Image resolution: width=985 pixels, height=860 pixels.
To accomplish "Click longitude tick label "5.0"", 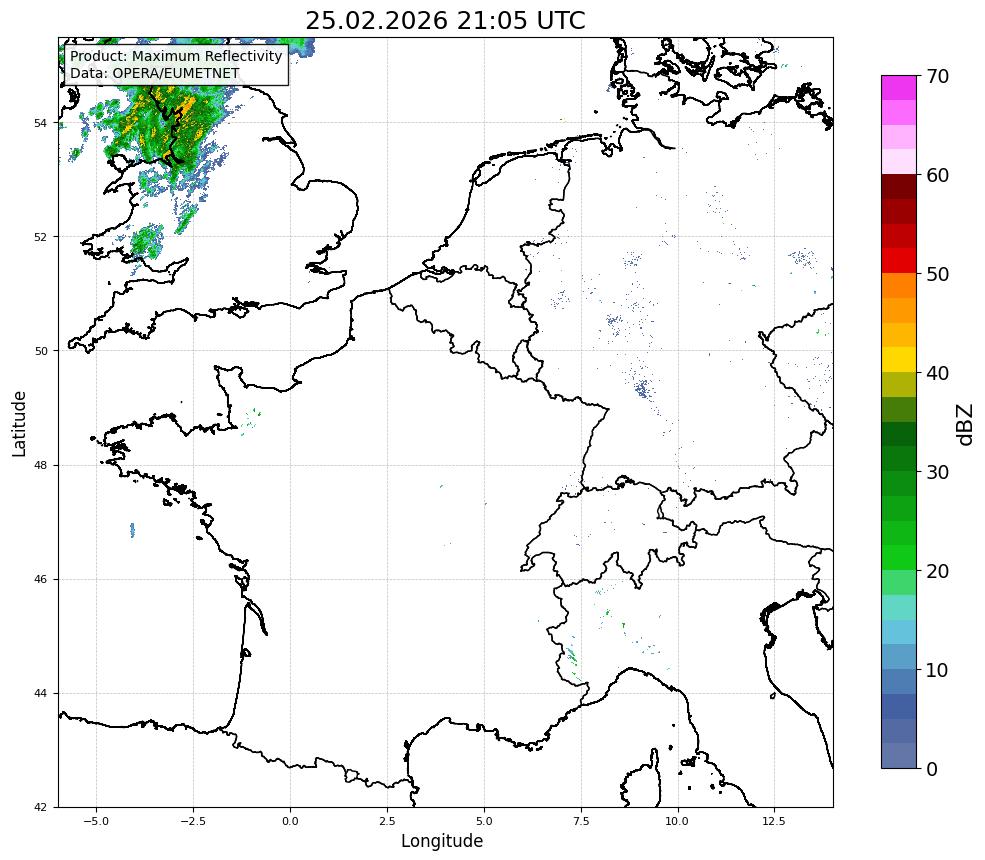I will tap(484, 821).
